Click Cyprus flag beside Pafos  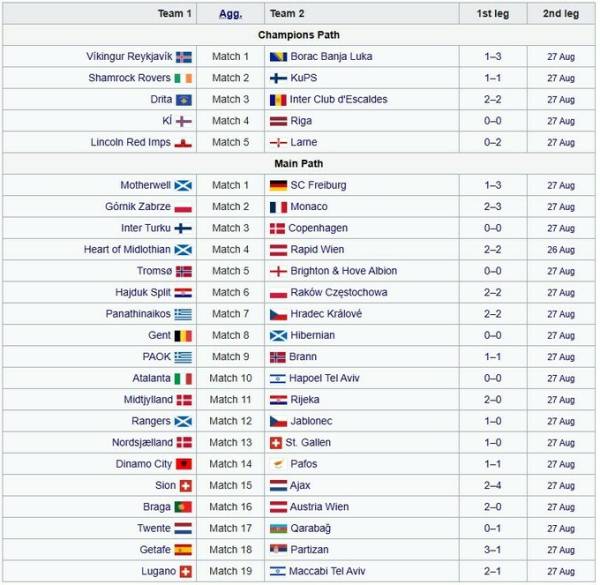tap(278, 464)
